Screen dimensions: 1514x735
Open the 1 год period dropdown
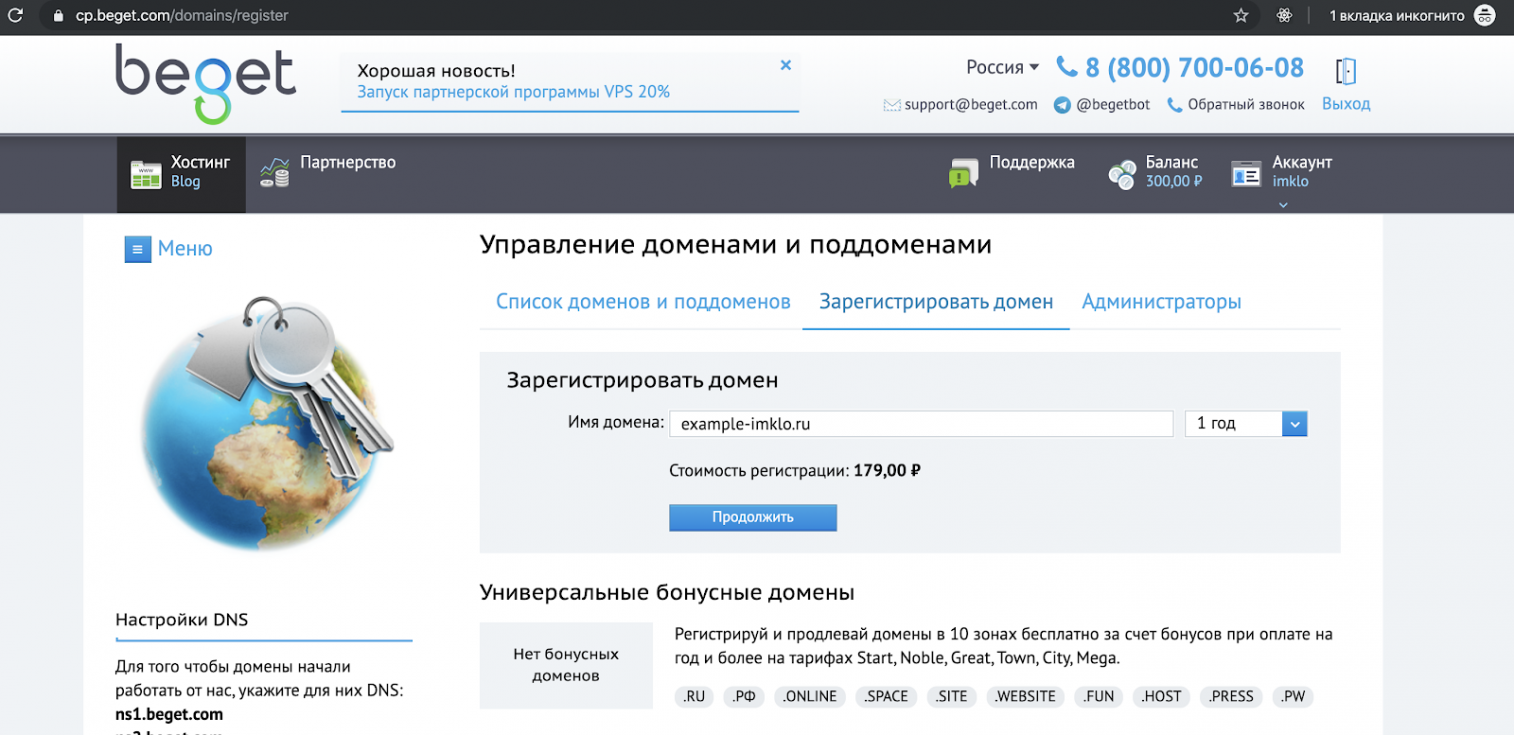1246,424
